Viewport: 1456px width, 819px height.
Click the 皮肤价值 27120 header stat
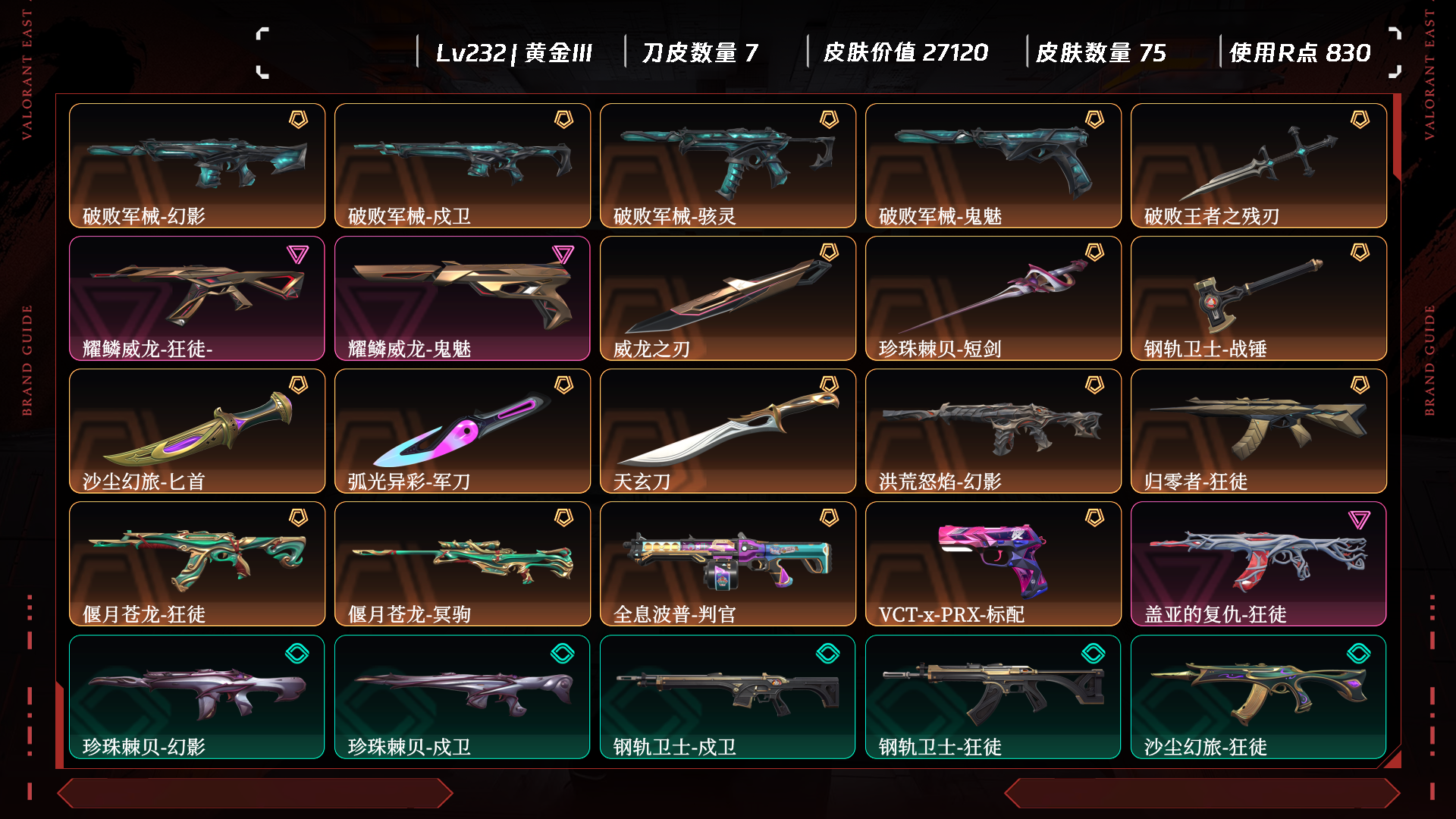[905, 52]
